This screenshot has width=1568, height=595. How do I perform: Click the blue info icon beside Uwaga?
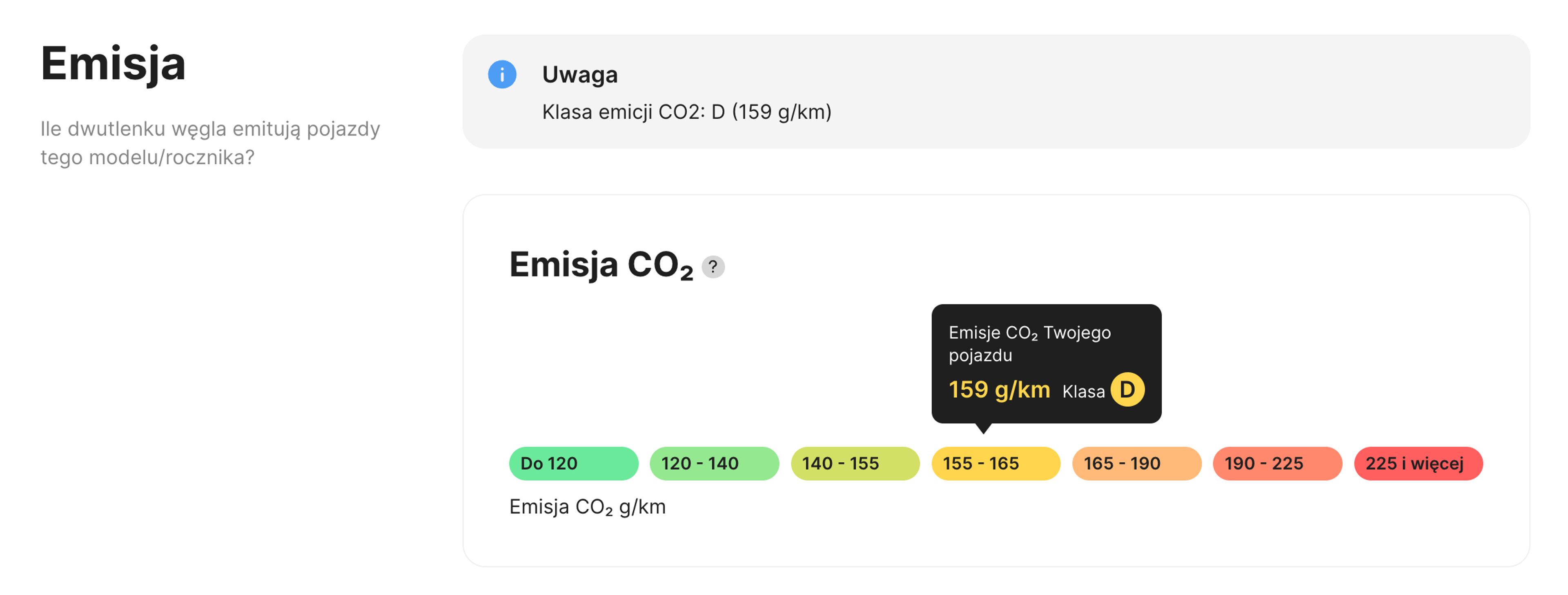tap(501, 74)
